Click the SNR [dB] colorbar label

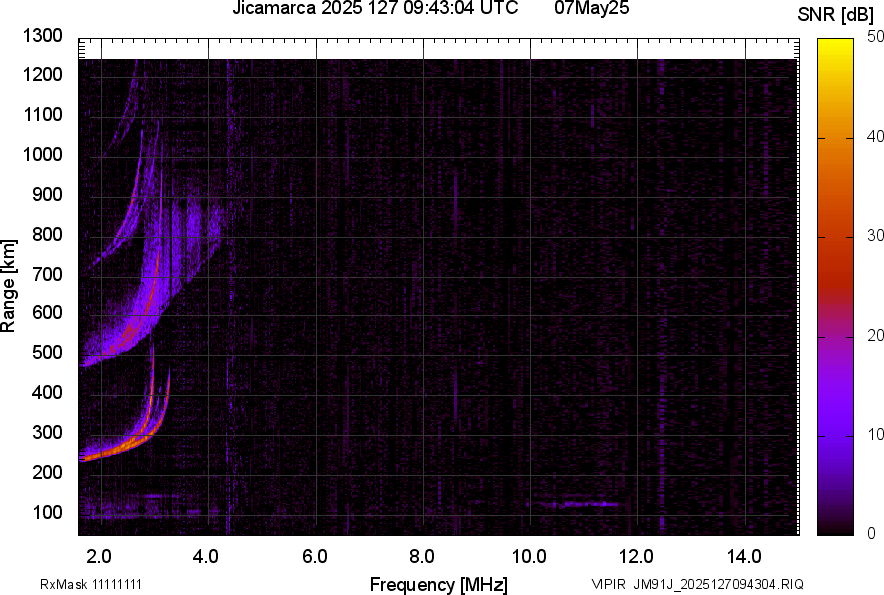coord(836,15)
